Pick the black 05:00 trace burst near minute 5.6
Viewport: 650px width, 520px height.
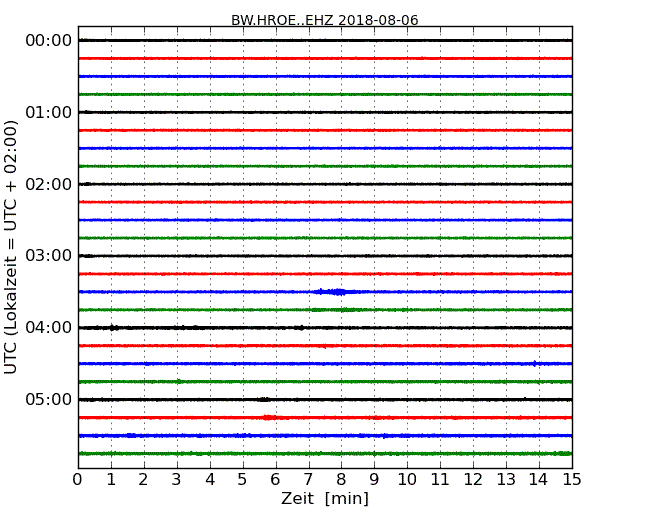[264, 399]
